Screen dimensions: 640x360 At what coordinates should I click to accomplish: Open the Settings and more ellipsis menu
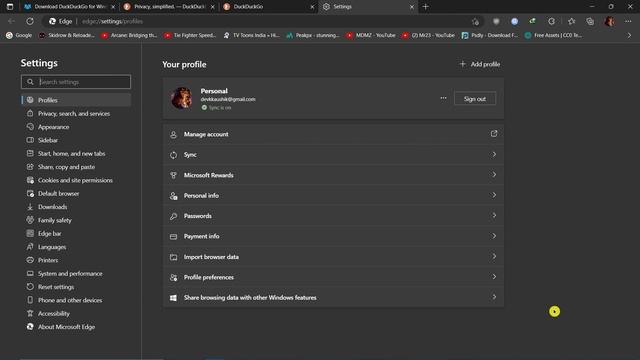pyautogui.click(x=628, y=21)
